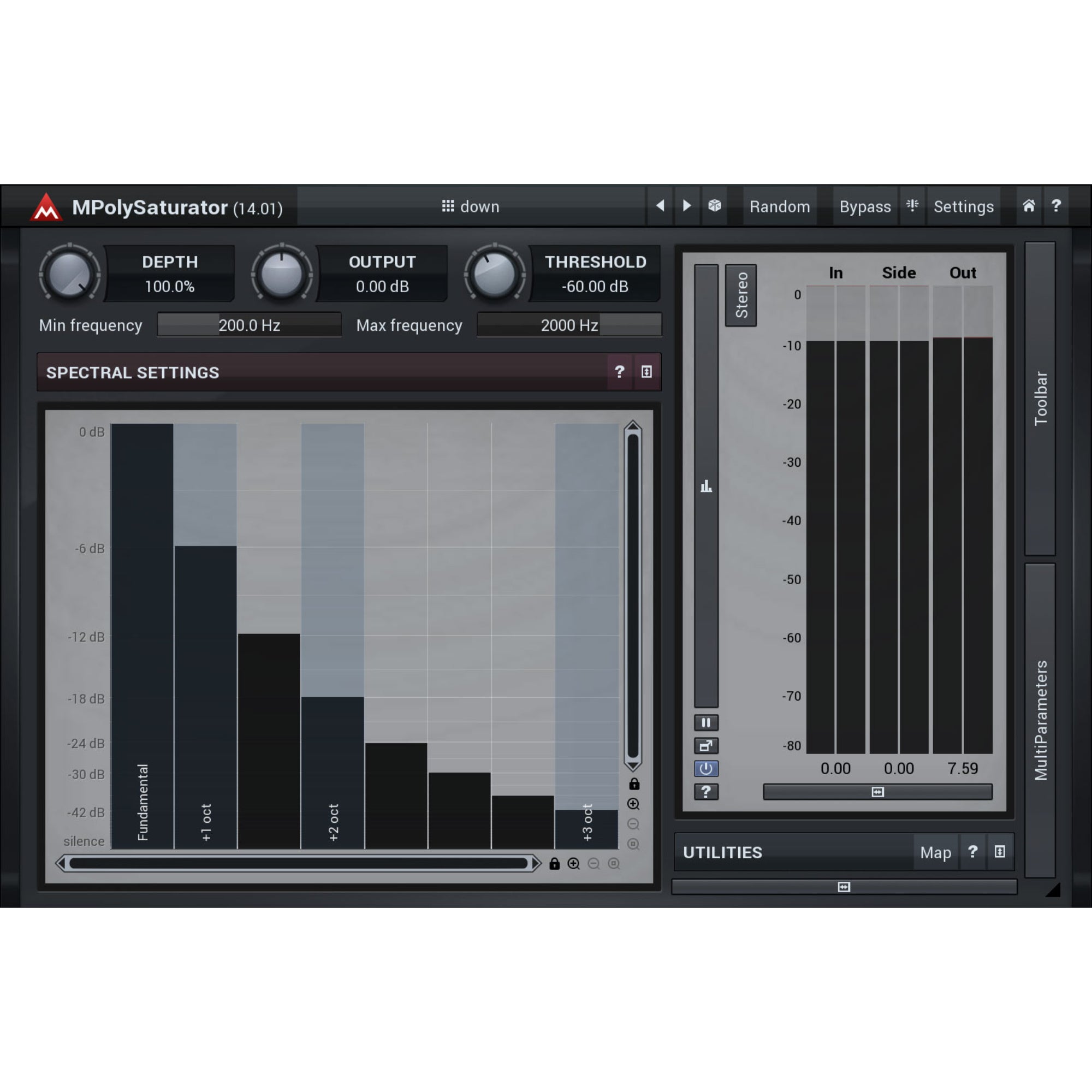This screenshot has width=1092, height=1092.
Task: Click the vertical zoom out magnifier
Action: click(x=633, y=824)
